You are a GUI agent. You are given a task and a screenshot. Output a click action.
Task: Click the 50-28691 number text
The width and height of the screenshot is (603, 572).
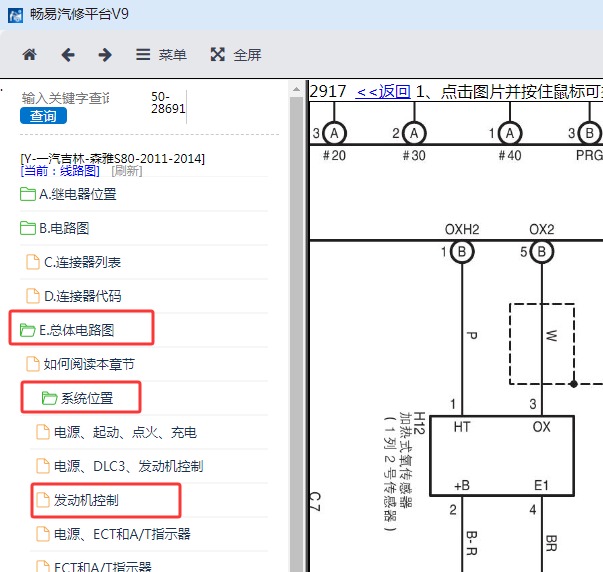(x=168, y=102)
